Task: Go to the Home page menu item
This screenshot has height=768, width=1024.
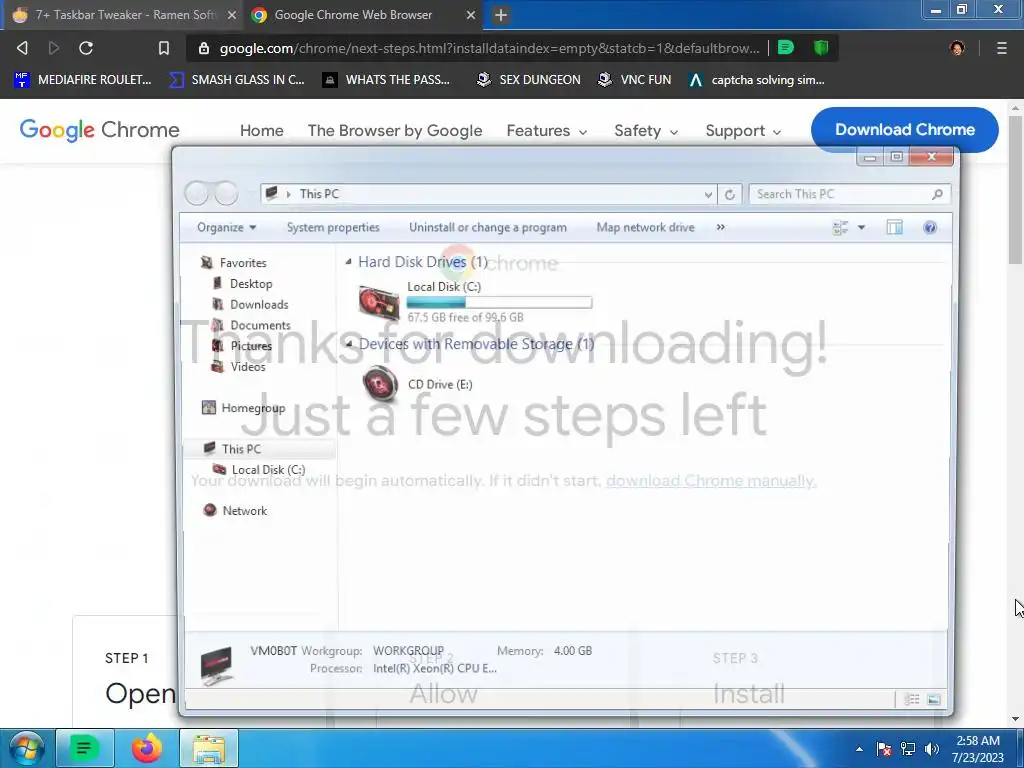Action: [x=261, y=131]
